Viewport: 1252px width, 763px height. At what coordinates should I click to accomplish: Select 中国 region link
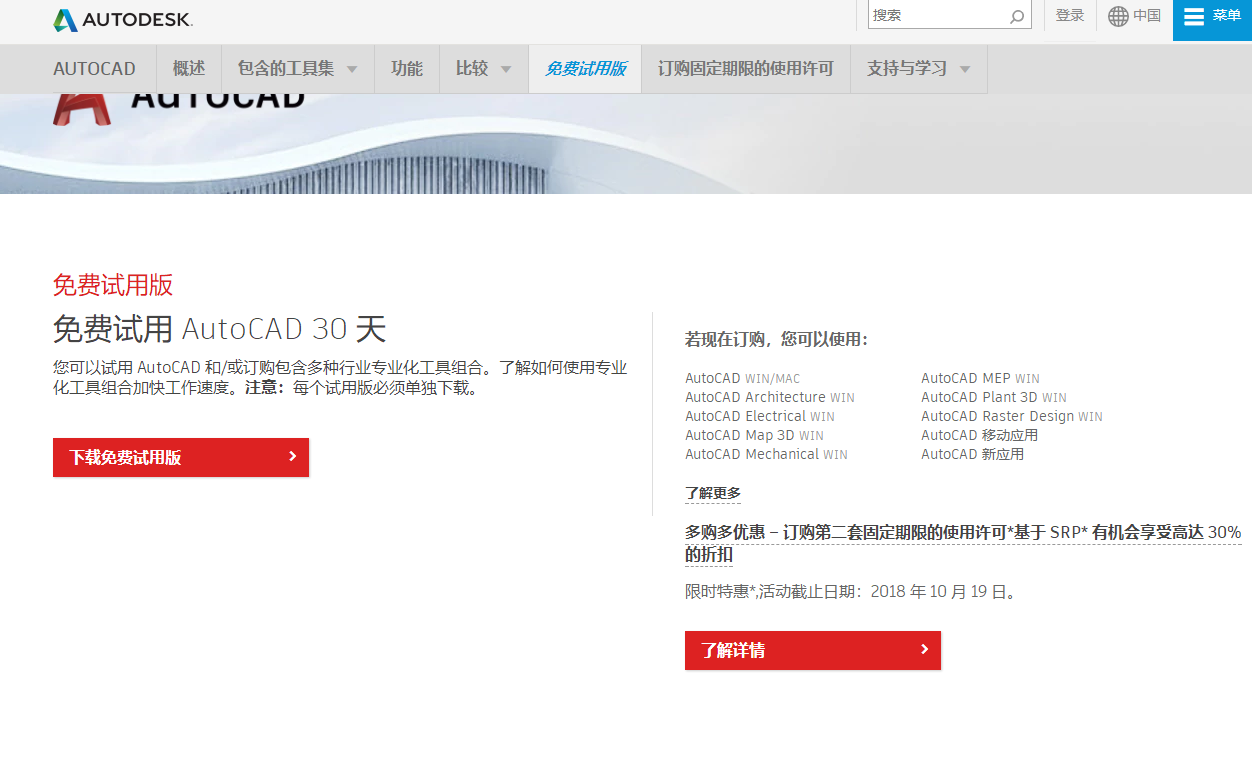(x=1147, y=15)
